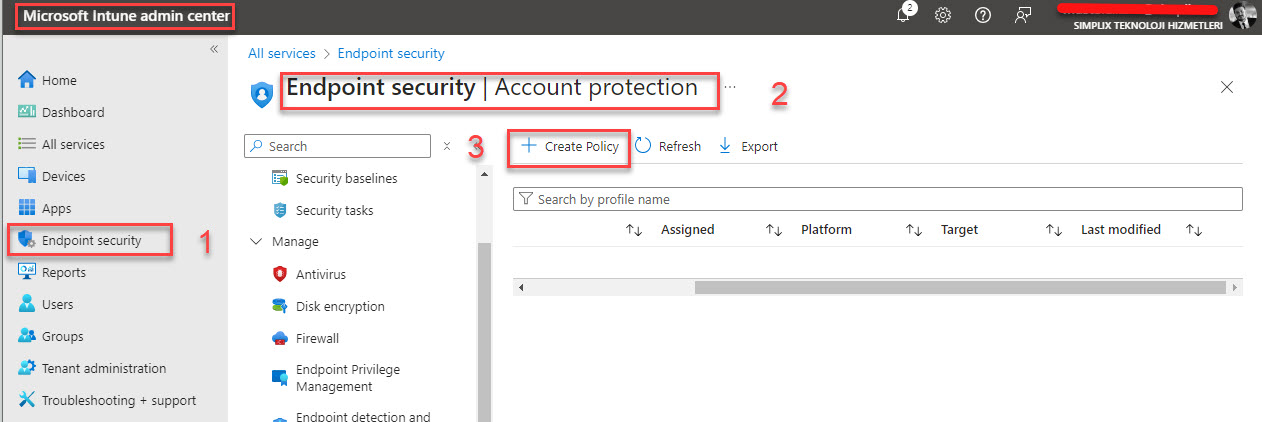The width and height of the screenshot is (1262, 422).
Task: Click the Refresh icon in toolbar
Action: [644, 146]
